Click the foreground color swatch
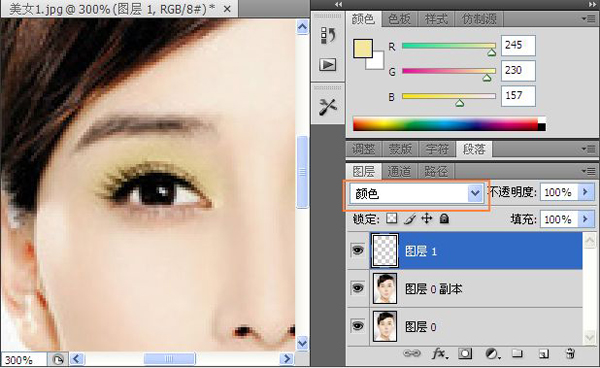Screen dimensions: 600x368 [x=363, y=49]
